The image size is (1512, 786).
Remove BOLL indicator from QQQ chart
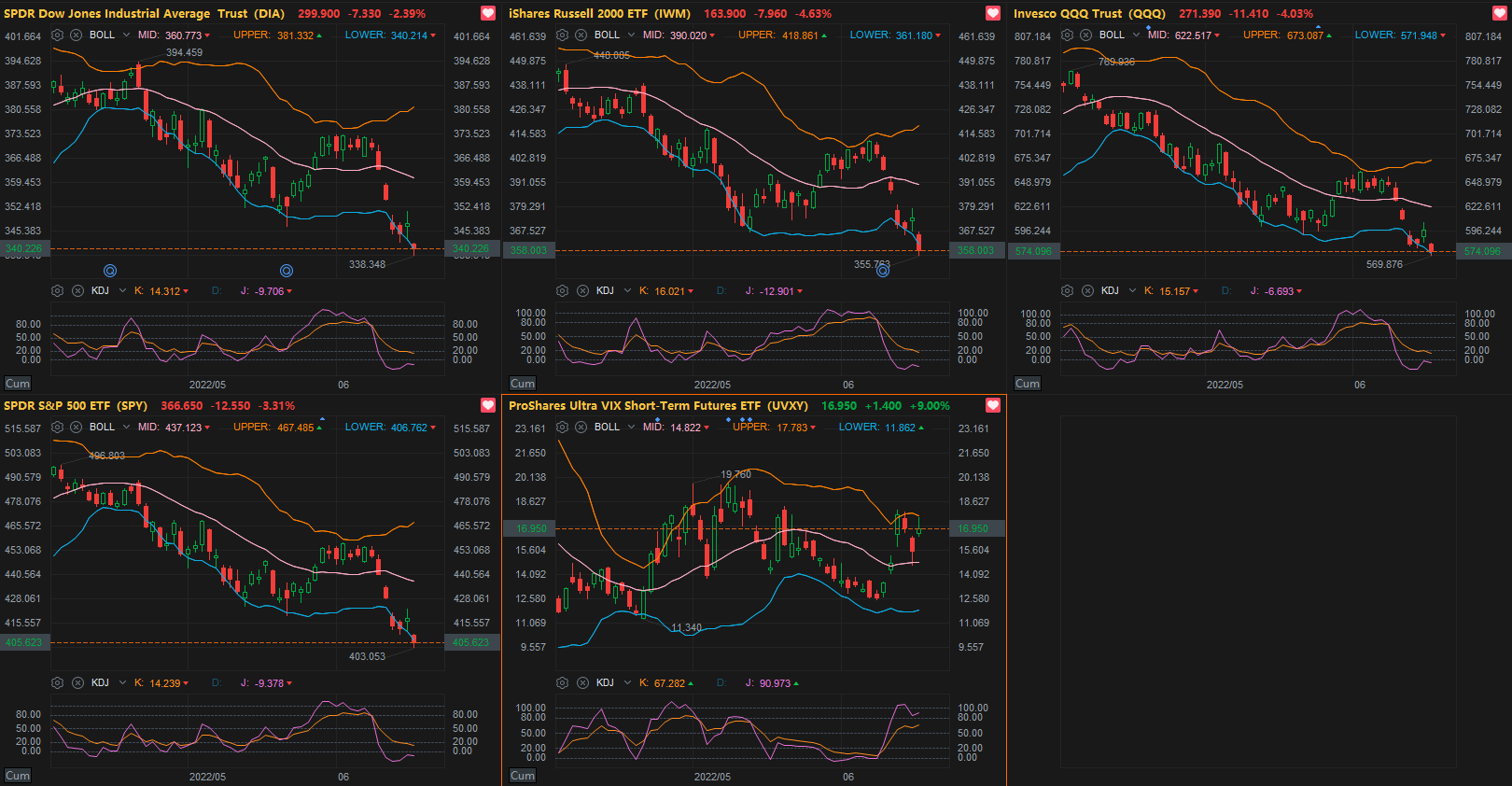pos(1086,35)
